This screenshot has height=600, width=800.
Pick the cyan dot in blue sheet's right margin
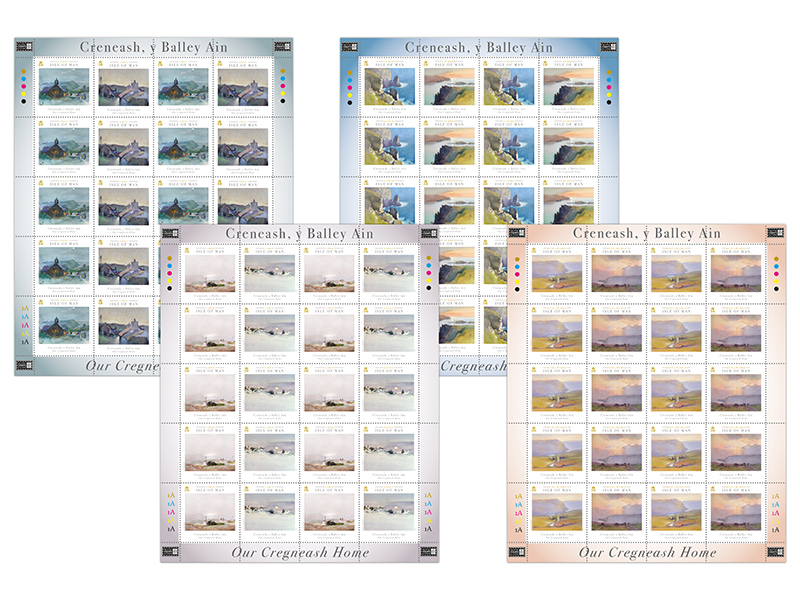point(609,80)
